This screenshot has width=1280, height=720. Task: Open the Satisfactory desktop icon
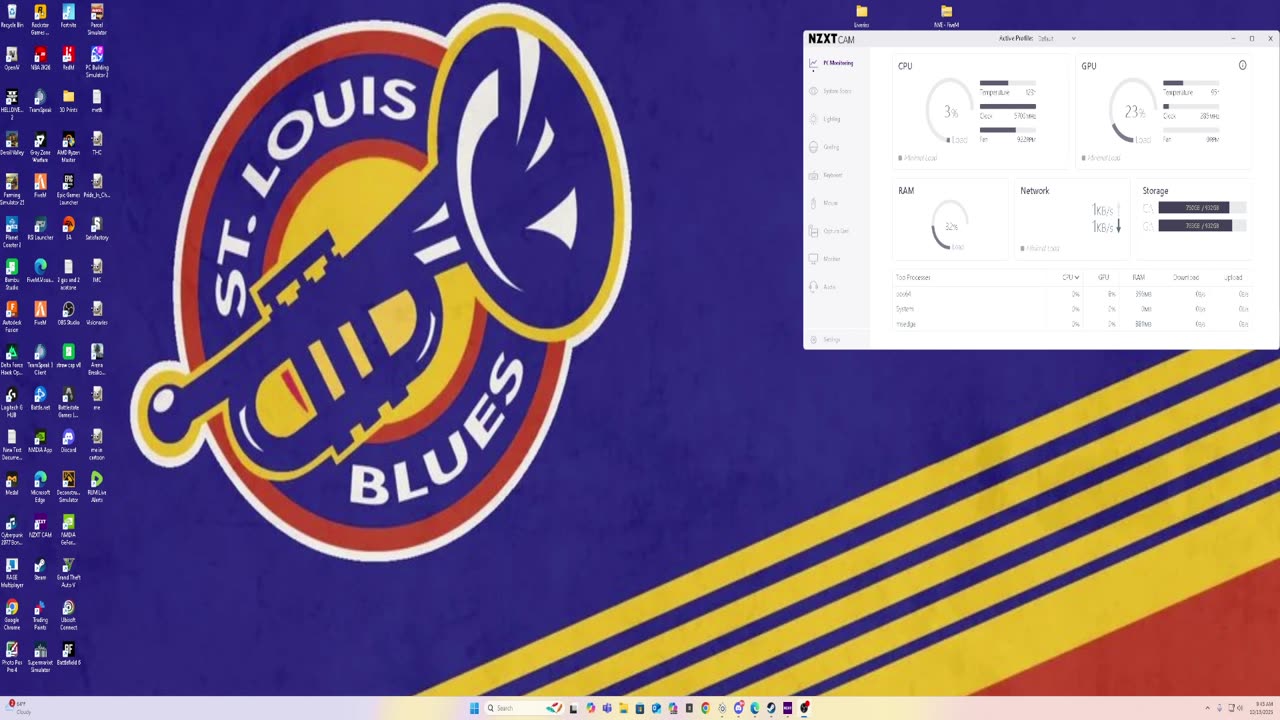pos(97,228)
